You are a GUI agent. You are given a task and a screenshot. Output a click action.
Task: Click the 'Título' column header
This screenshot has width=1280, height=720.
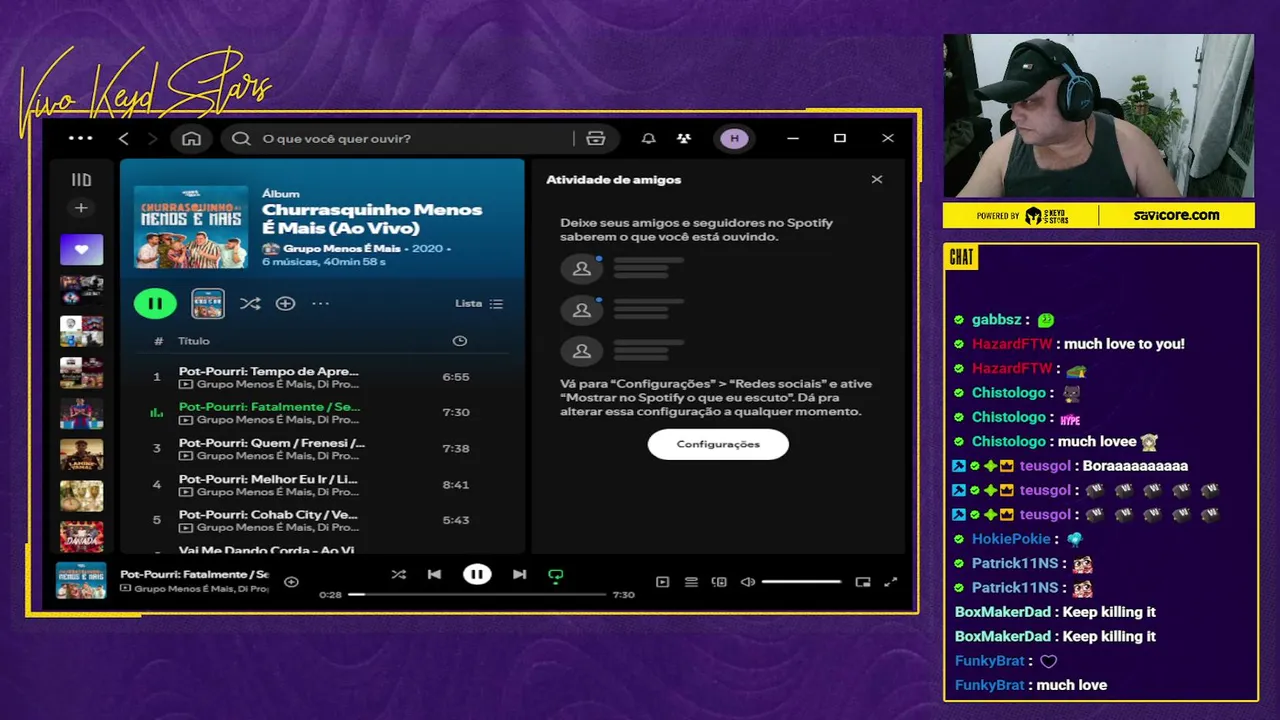pos(194,341)
